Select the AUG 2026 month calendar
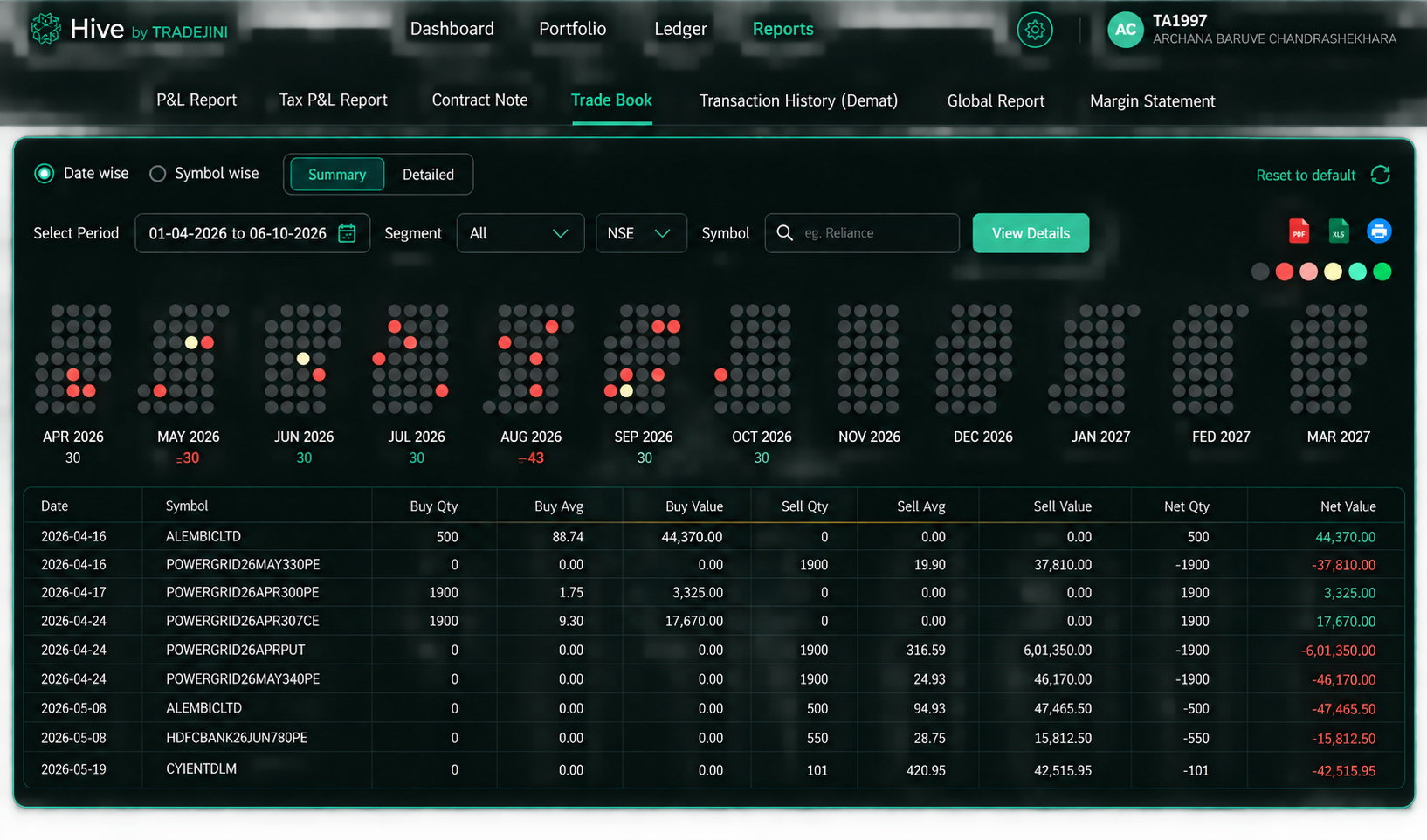 coord(529,359)
